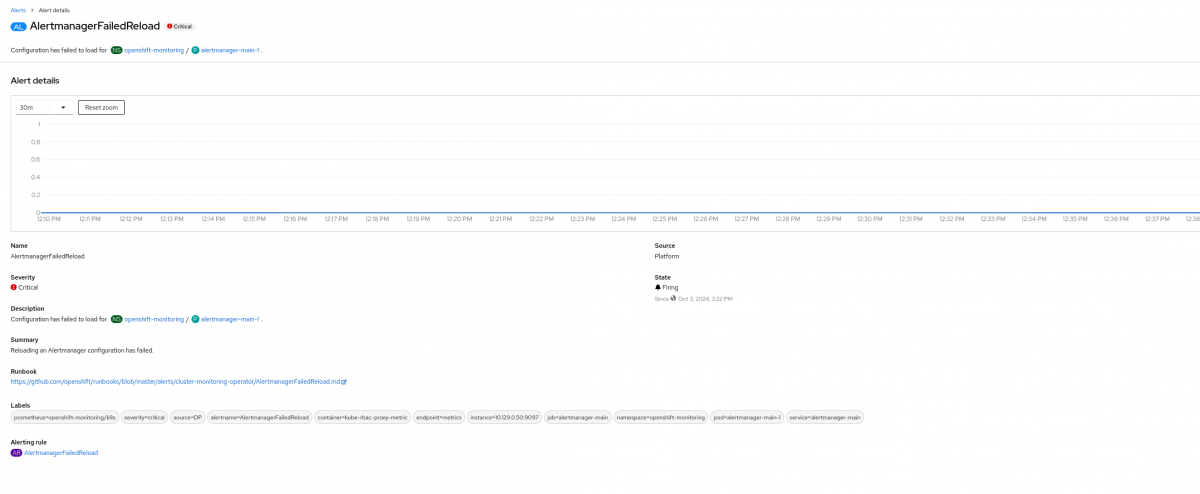
Task: Click the external link icon after the runbook URL
Action: click(x=344, y=382)
